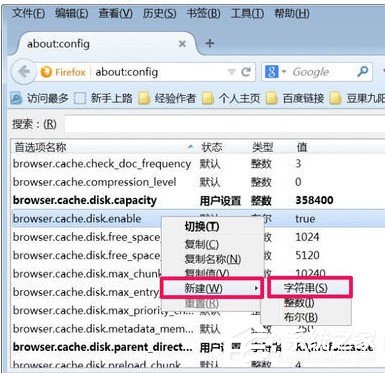Choose 切换(T) in context menu
The width and height of the screenshot is (385, 373).
(213, 227)
